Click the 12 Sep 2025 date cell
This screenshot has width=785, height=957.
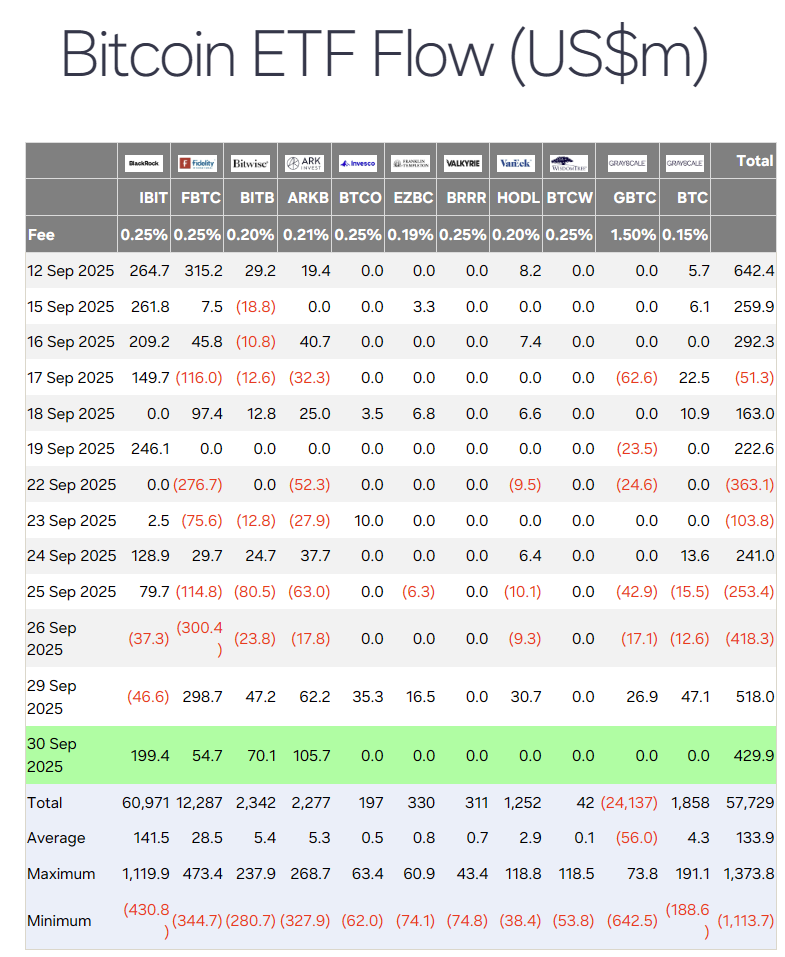click(x=71, y=271)
